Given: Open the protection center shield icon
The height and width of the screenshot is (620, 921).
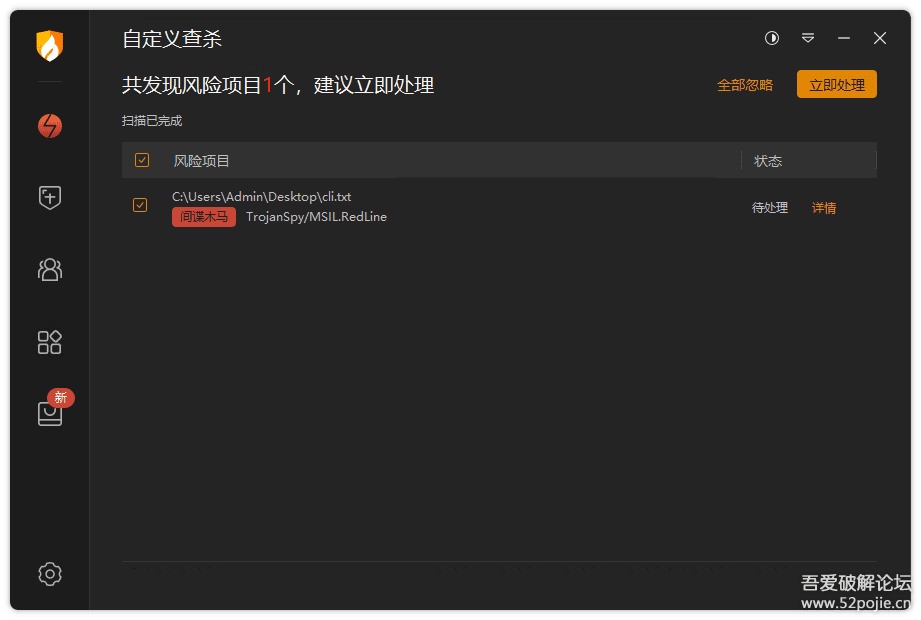Looking at the screenshot, I should tap(49, 198).
